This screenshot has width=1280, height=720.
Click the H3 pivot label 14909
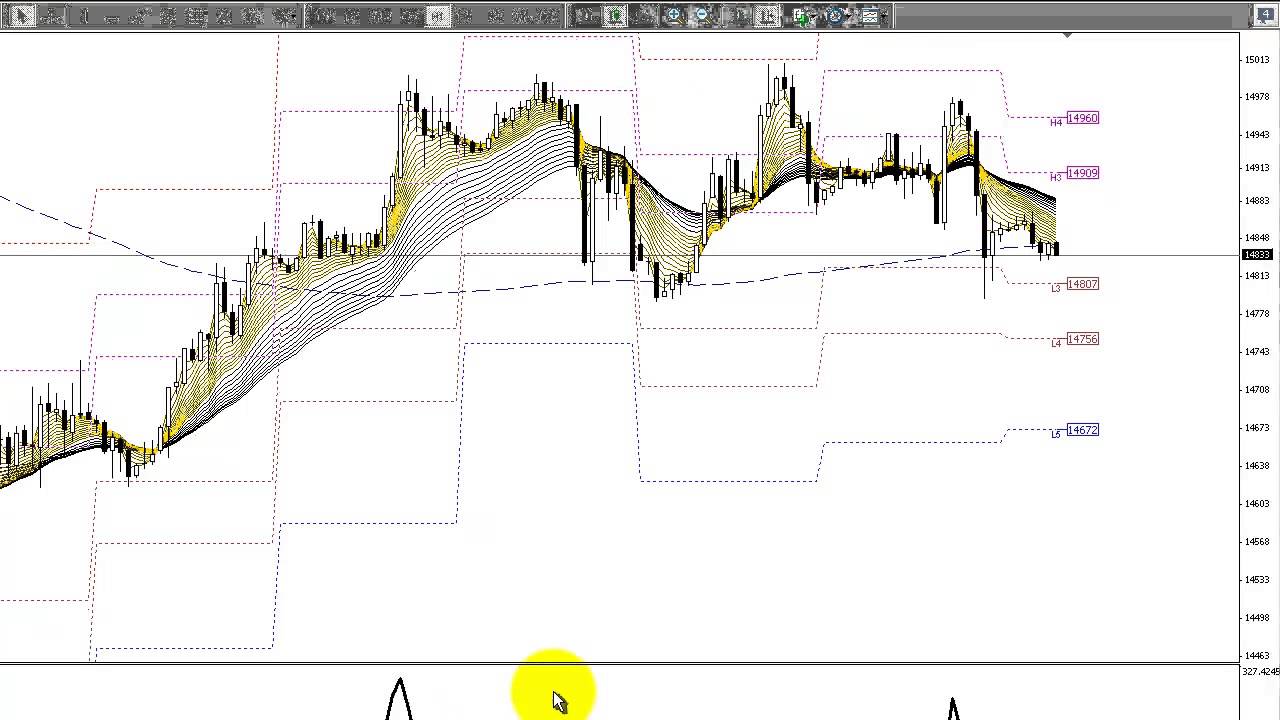point(1082,173)
